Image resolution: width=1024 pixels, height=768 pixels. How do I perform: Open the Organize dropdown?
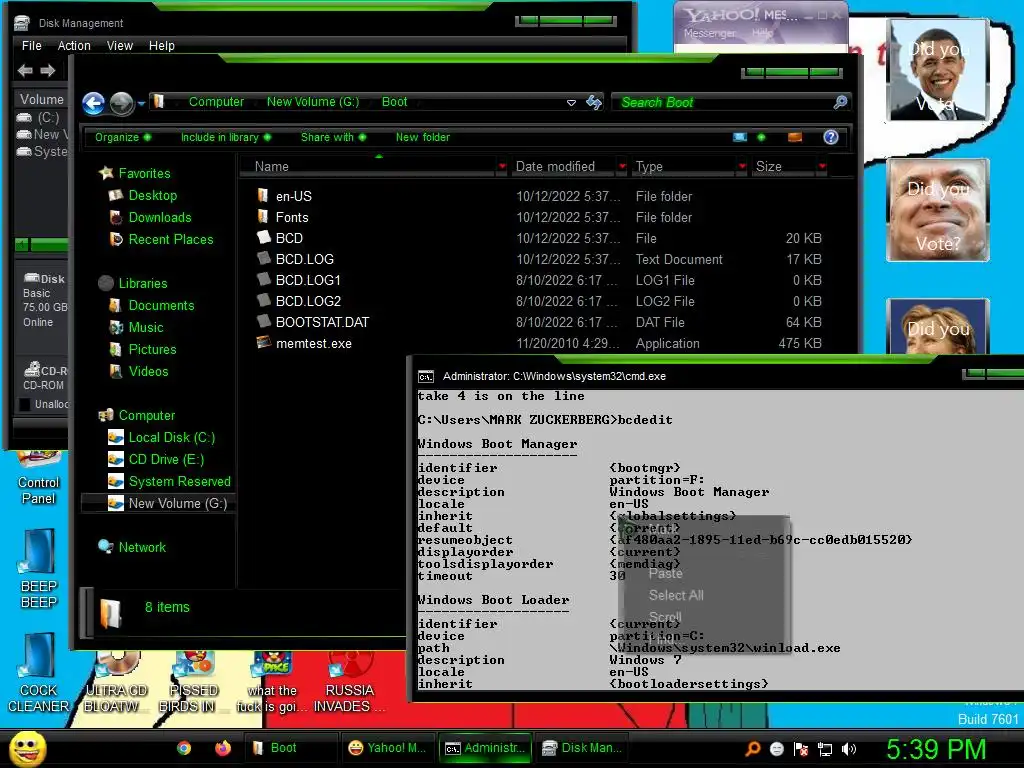123,137
